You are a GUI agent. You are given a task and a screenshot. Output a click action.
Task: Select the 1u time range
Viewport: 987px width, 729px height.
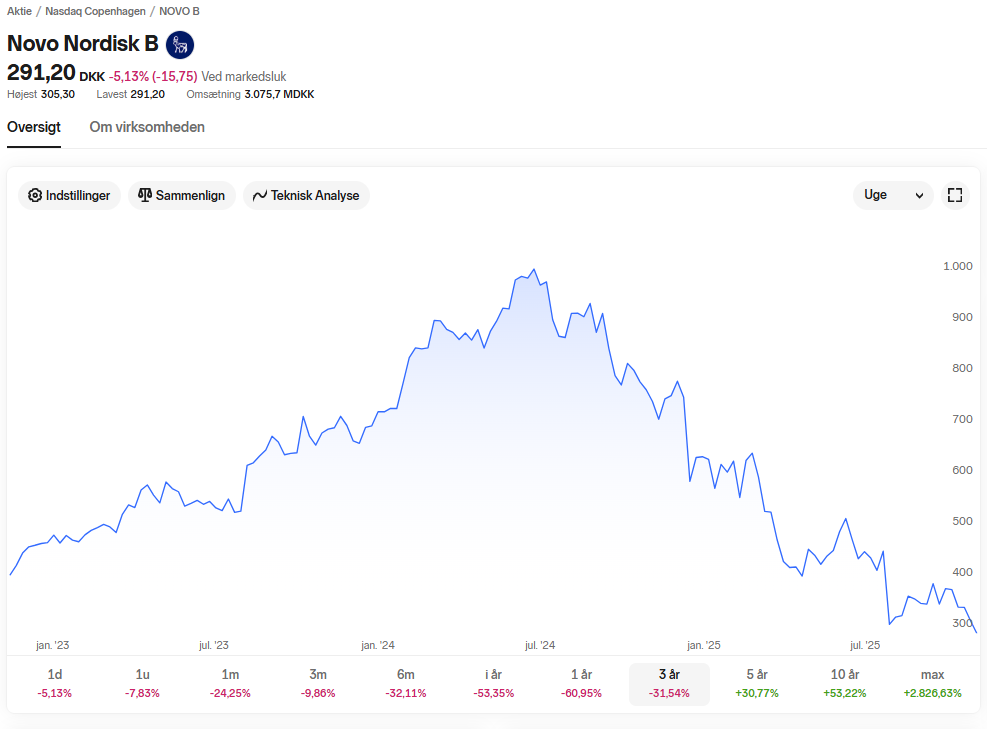click(143, 683)
